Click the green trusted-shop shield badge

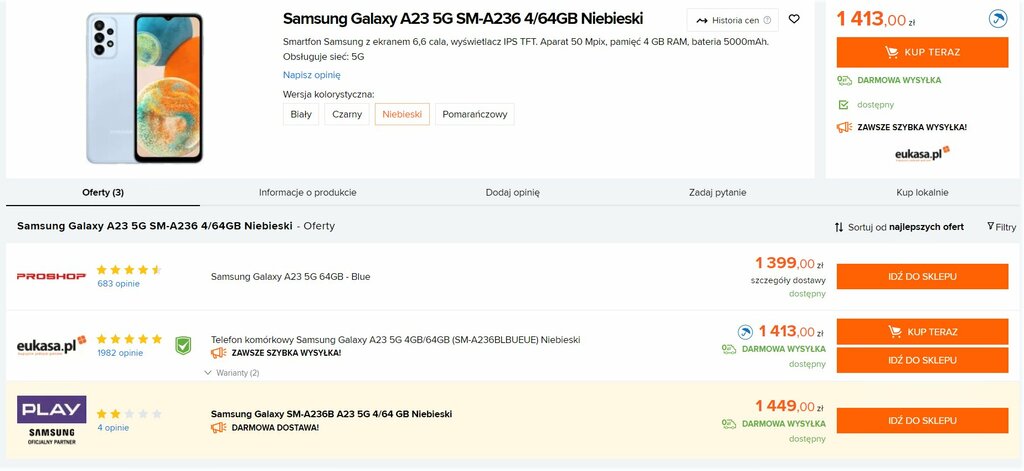click(x=183, y=346)
